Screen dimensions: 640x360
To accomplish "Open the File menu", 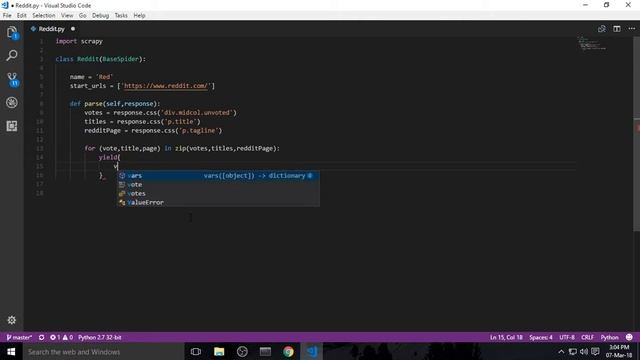I will [7, 16].
